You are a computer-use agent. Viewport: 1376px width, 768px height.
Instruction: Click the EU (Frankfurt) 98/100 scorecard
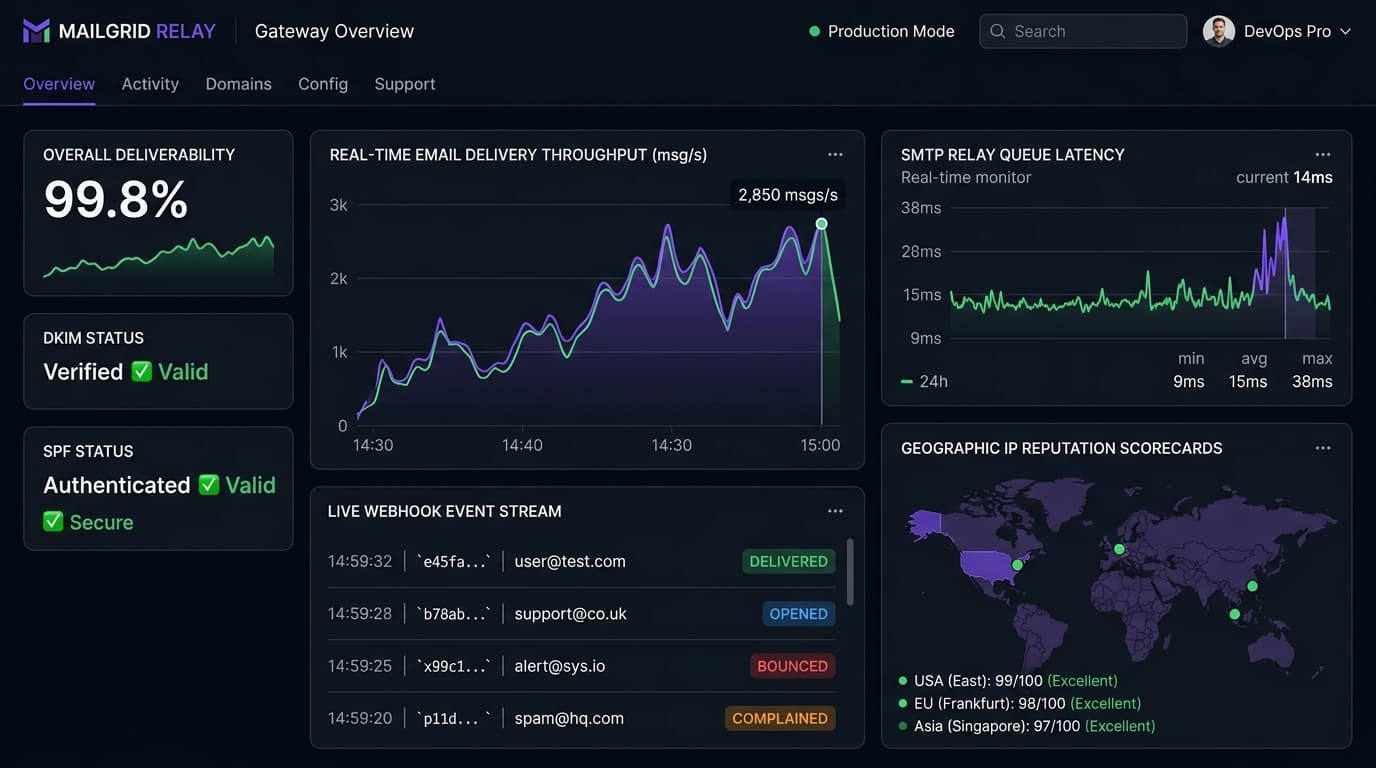(1020, 704)
